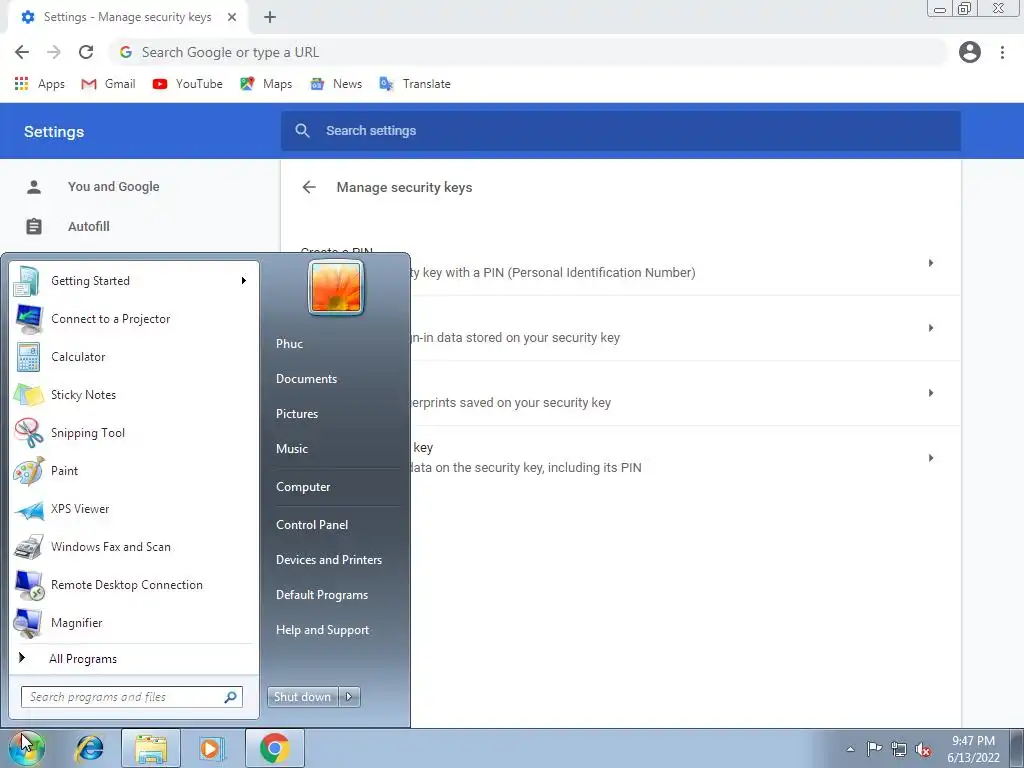Click the Windows Start orb

pyautogui.click(x=27, y=748)
